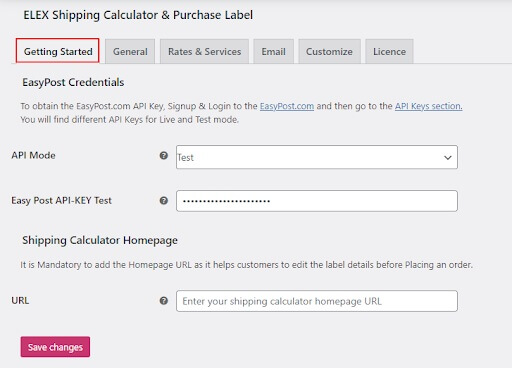Click the help icon beside Easy Post API-KEY Test
Viewport: 512px width, 368px height.
[164, 201]
